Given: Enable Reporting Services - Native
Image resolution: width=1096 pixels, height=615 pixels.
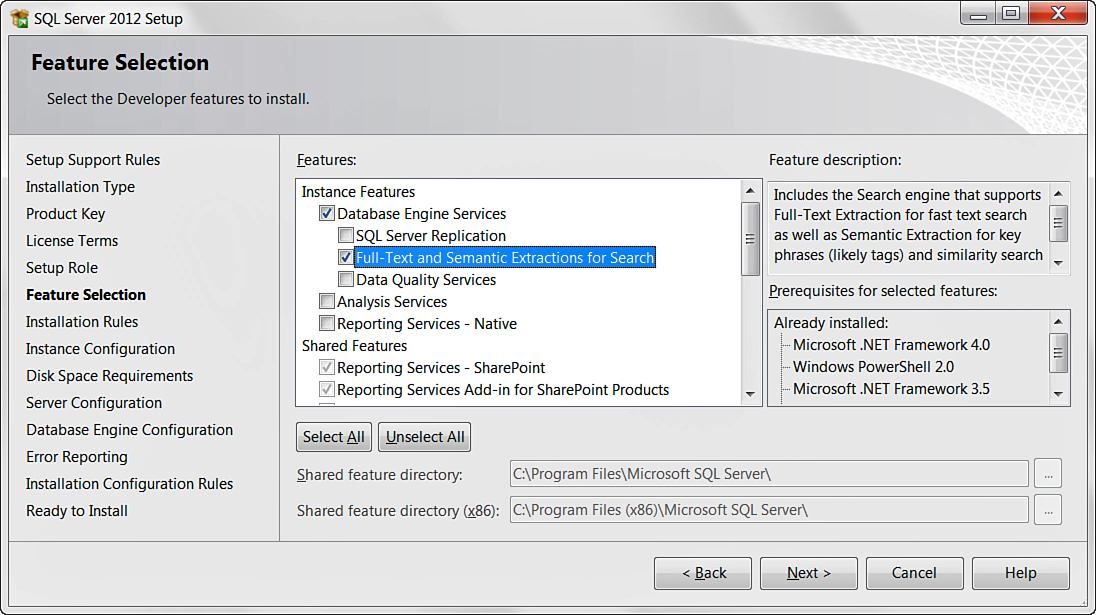Looking at the screenshot, I should [x=327, y=324].
